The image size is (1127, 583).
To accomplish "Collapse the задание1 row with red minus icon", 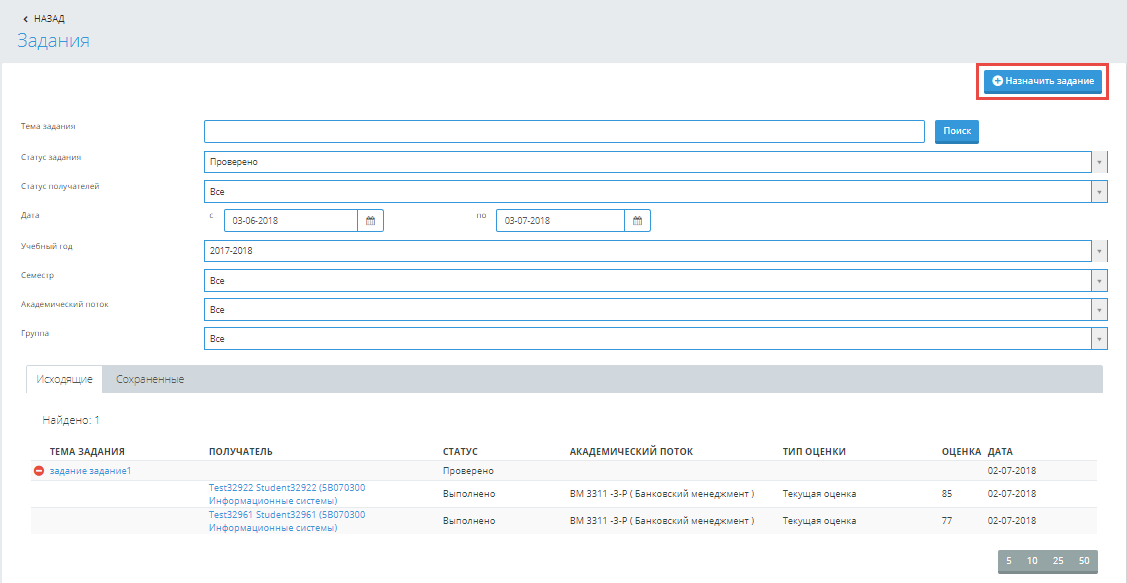I will 39,471.
